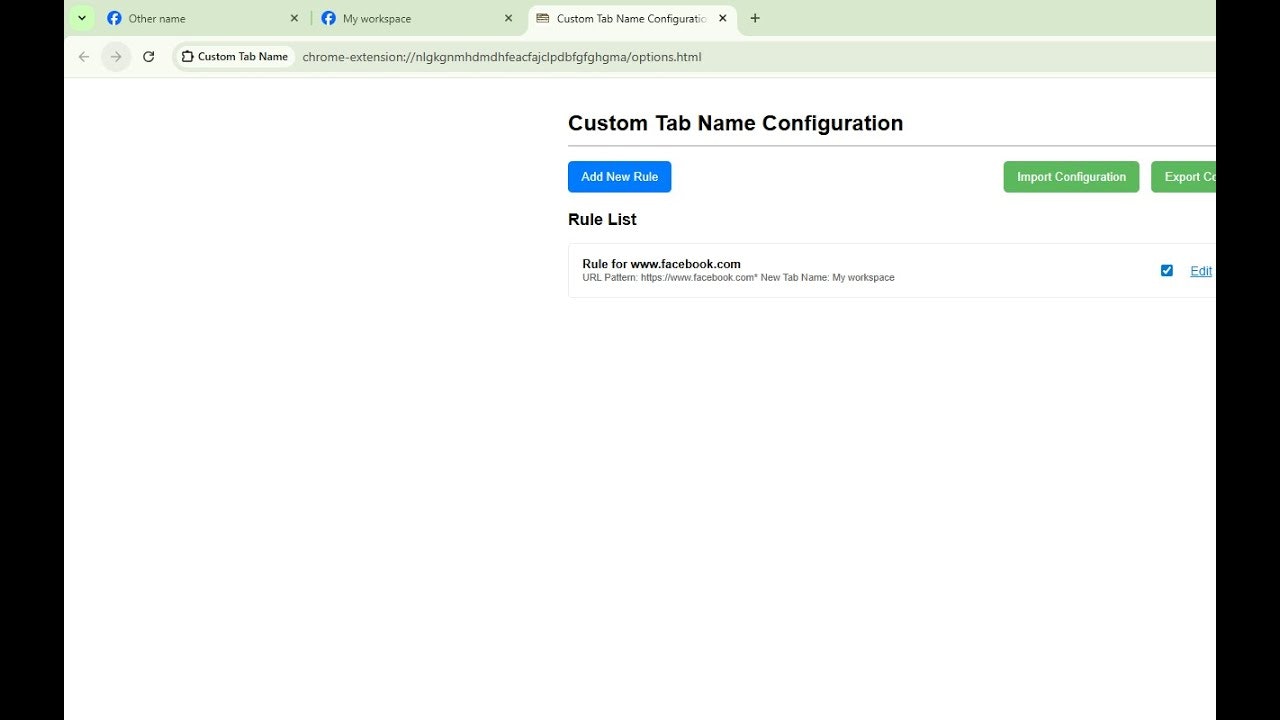1280x720 pixels.
Task: Click the chrome-extension URL in the address bar
Action: [x=502, y=57]
